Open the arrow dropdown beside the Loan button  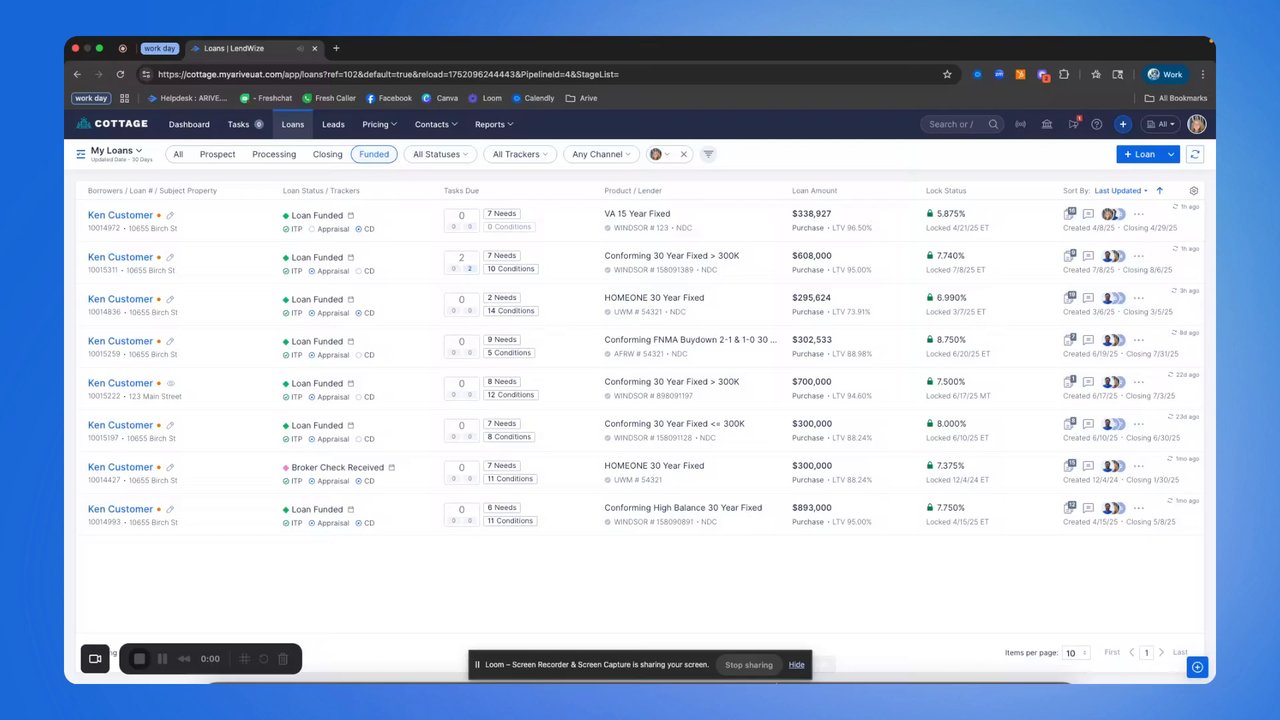click(1171, 154)
